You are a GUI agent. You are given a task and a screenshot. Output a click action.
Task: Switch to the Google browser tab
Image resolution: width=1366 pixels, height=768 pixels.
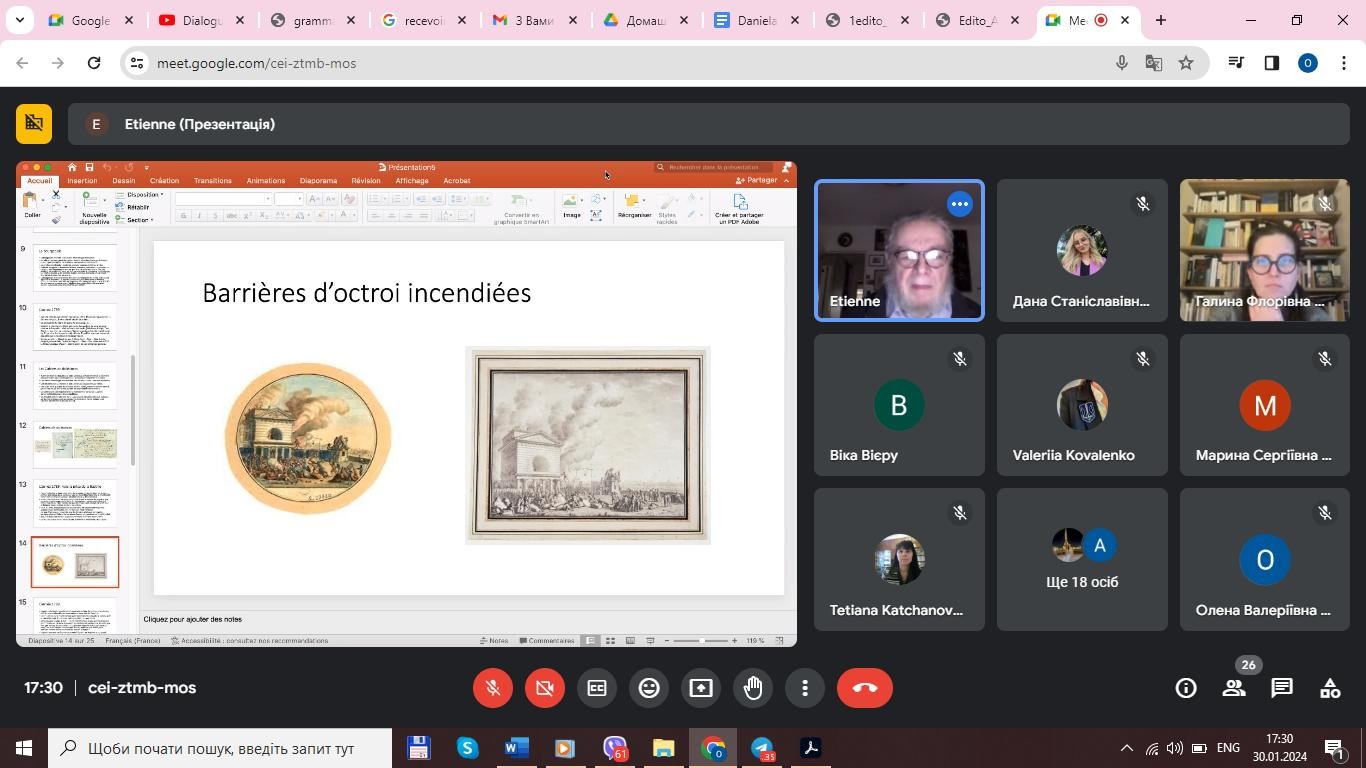pos(88,20)
